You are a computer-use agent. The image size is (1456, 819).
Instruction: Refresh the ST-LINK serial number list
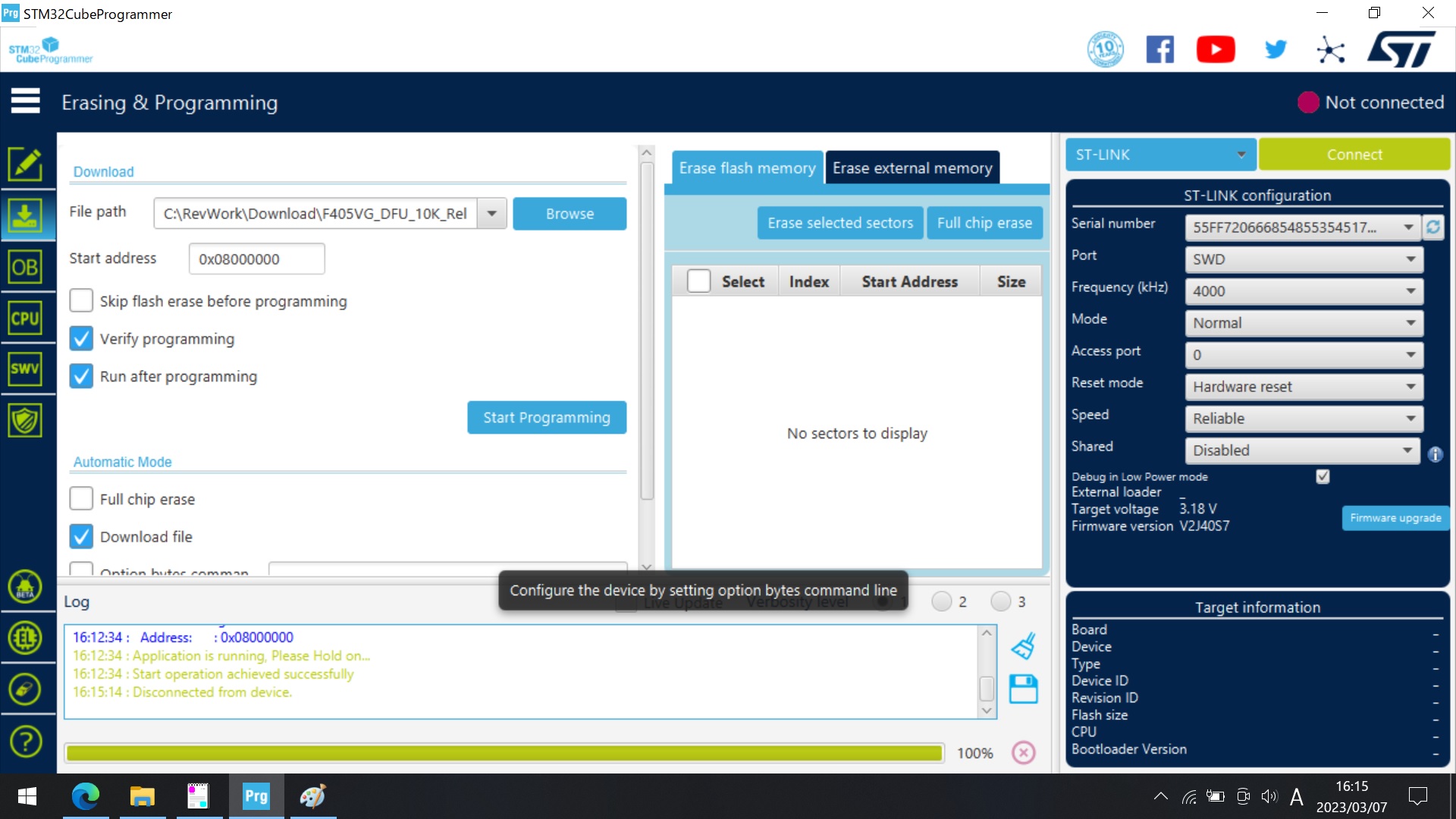pyautogui.click(x=1433, y=227)
